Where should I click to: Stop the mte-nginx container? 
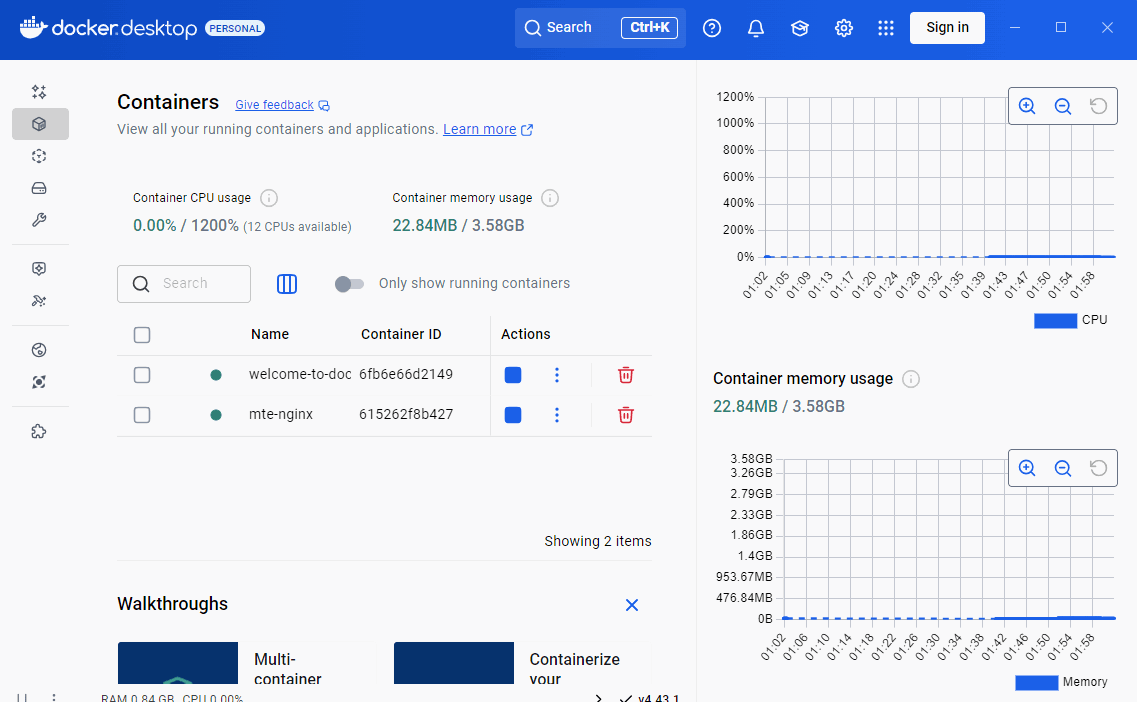(513, 414)
